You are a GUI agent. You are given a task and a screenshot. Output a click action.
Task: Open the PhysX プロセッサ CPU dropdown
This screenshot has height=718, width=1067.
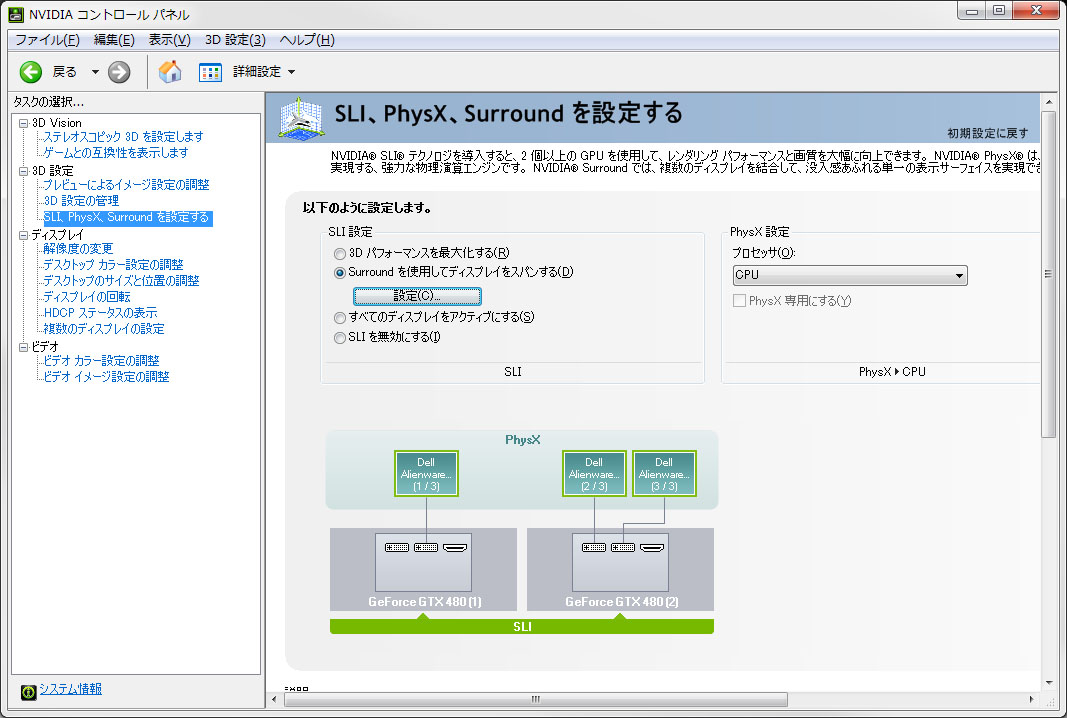[850, 275]
